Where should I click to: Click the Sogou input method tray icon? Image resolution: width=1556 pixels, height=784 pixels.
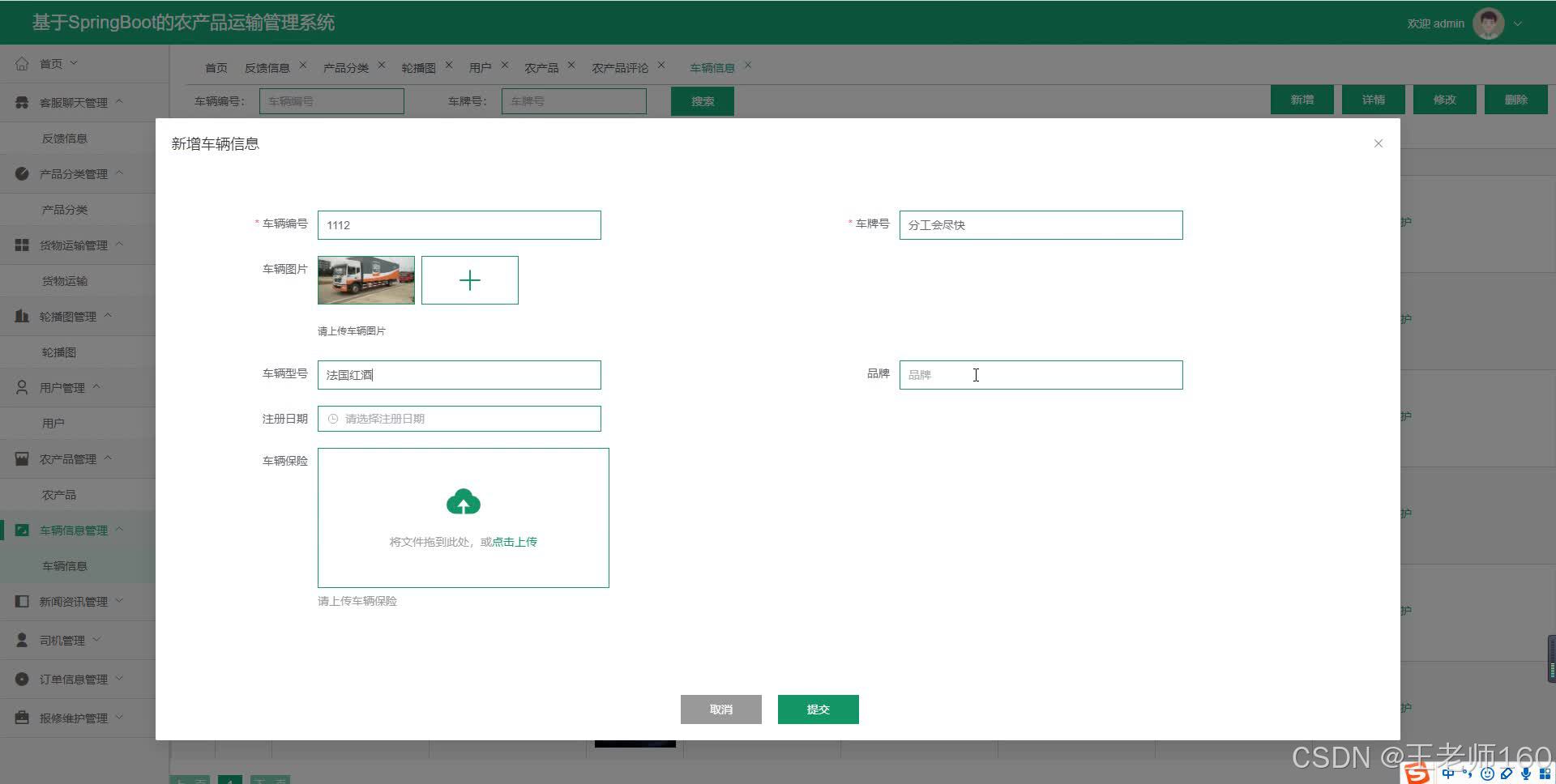coord(1417,773)
